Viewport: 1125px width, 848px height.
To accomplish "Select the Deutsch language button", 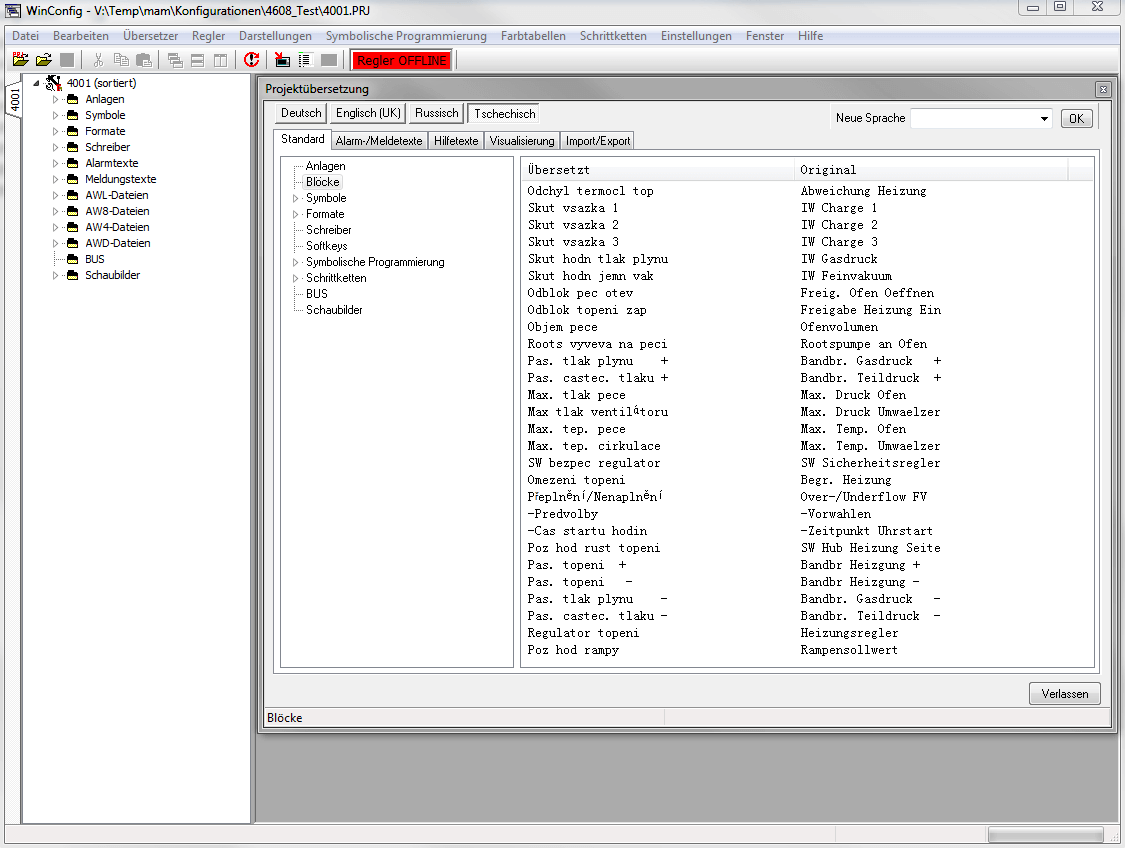I will (301, 113).
